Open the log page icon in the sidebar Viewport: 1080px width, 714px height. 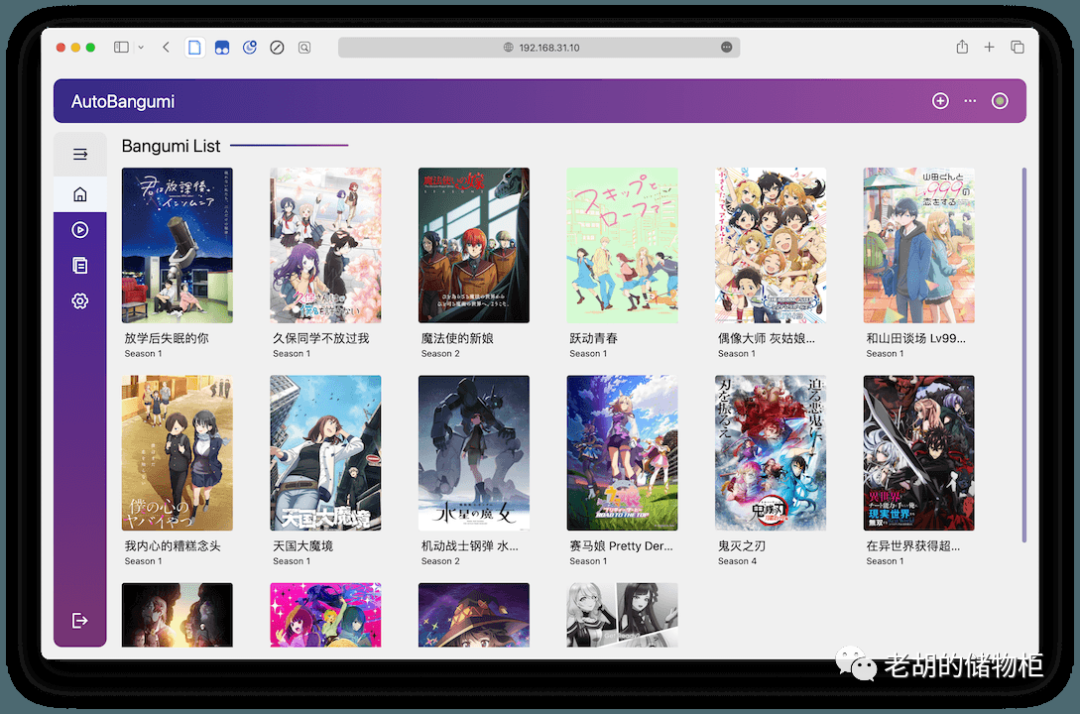[80, 266]
